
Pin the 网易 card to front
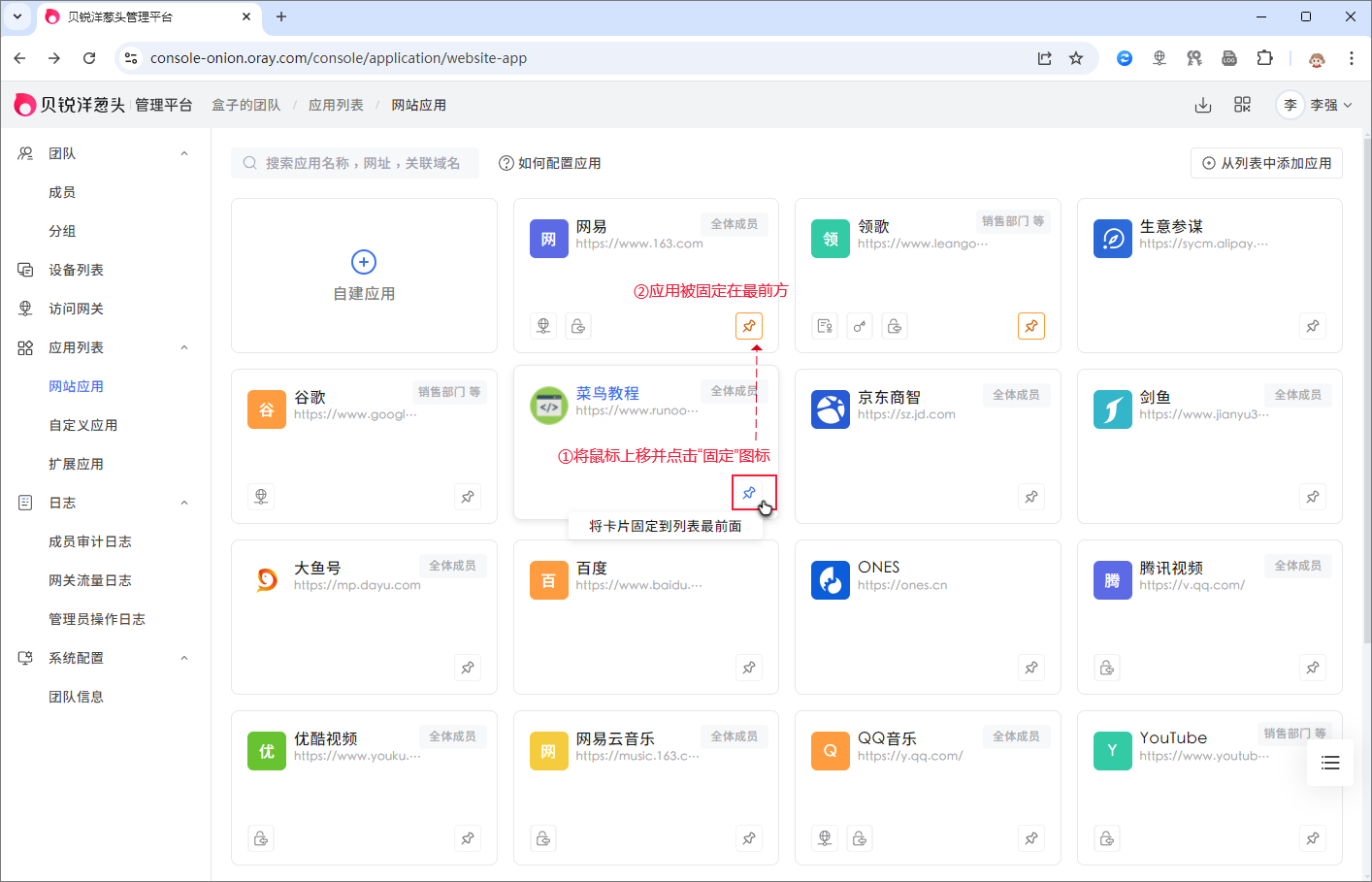tap(749, 326)
